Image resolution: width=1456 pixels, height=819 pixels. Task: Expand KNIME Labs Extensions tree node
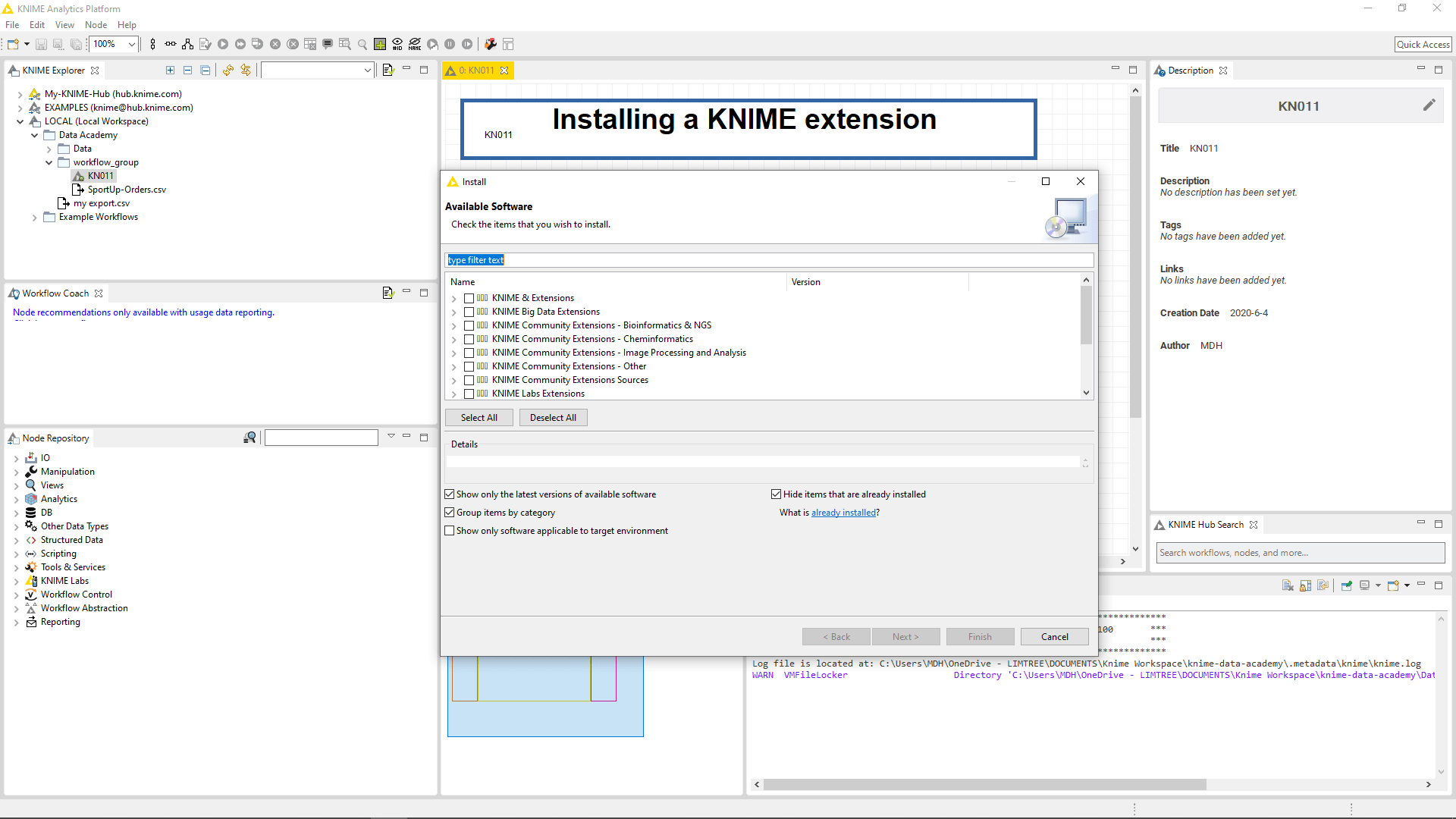click(454, 393)
